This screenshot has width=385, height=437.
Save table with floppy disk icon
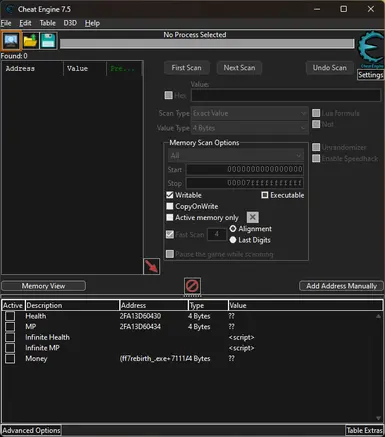point(48,41)
